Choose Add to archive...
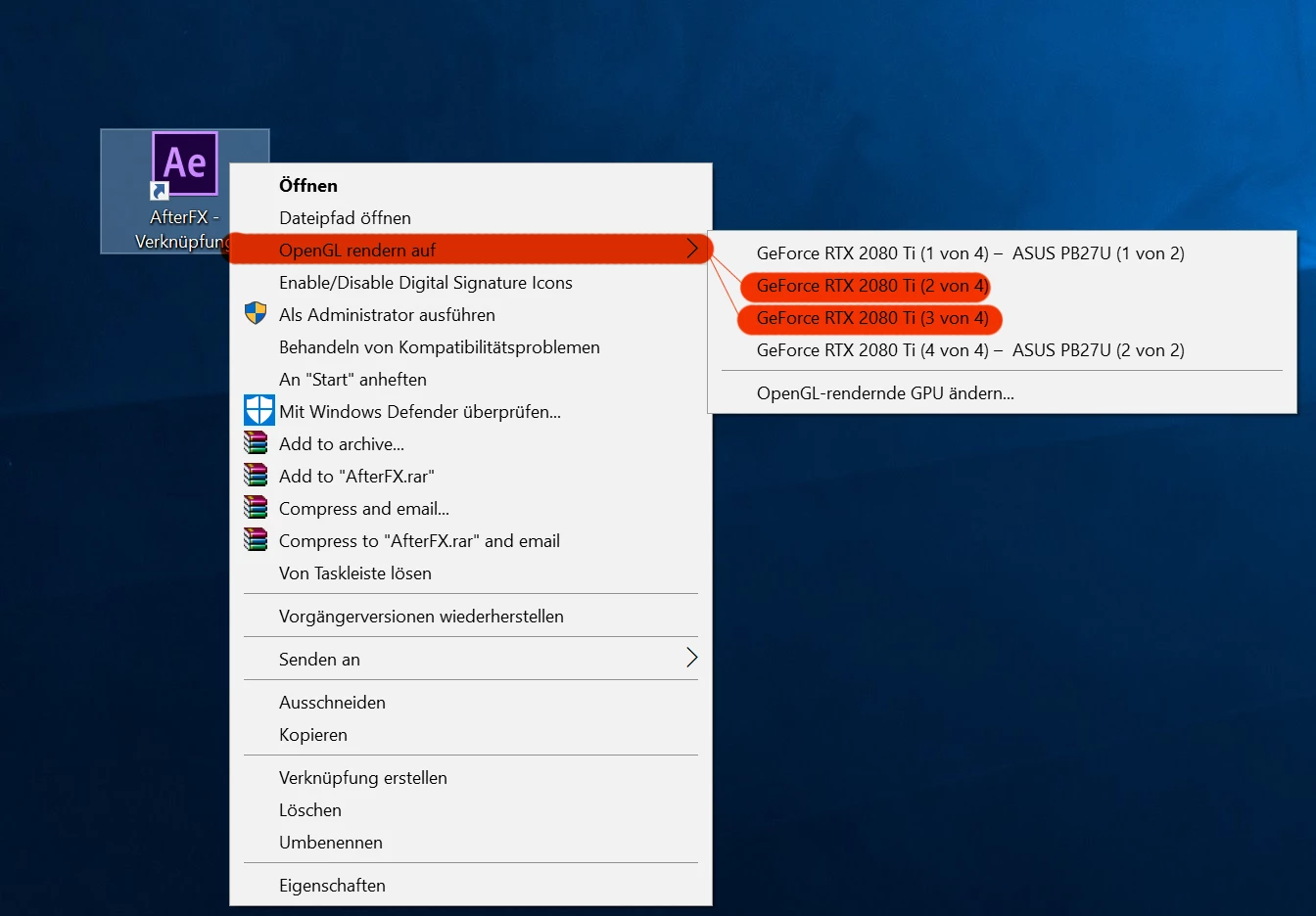1316x916 pixels. click(x=471, y=443)
